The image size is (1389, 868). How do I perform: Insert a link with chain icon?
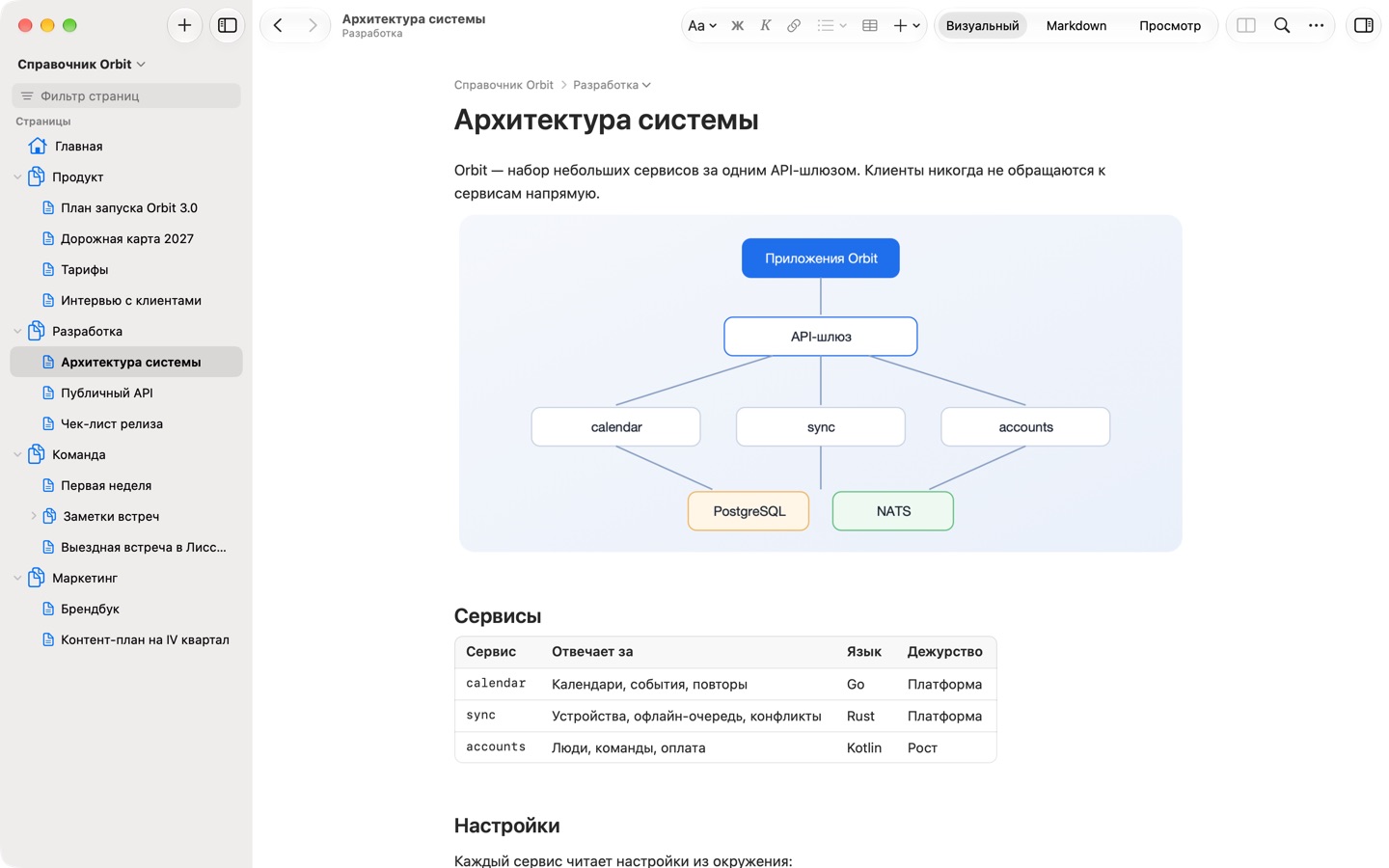point(794,26)
